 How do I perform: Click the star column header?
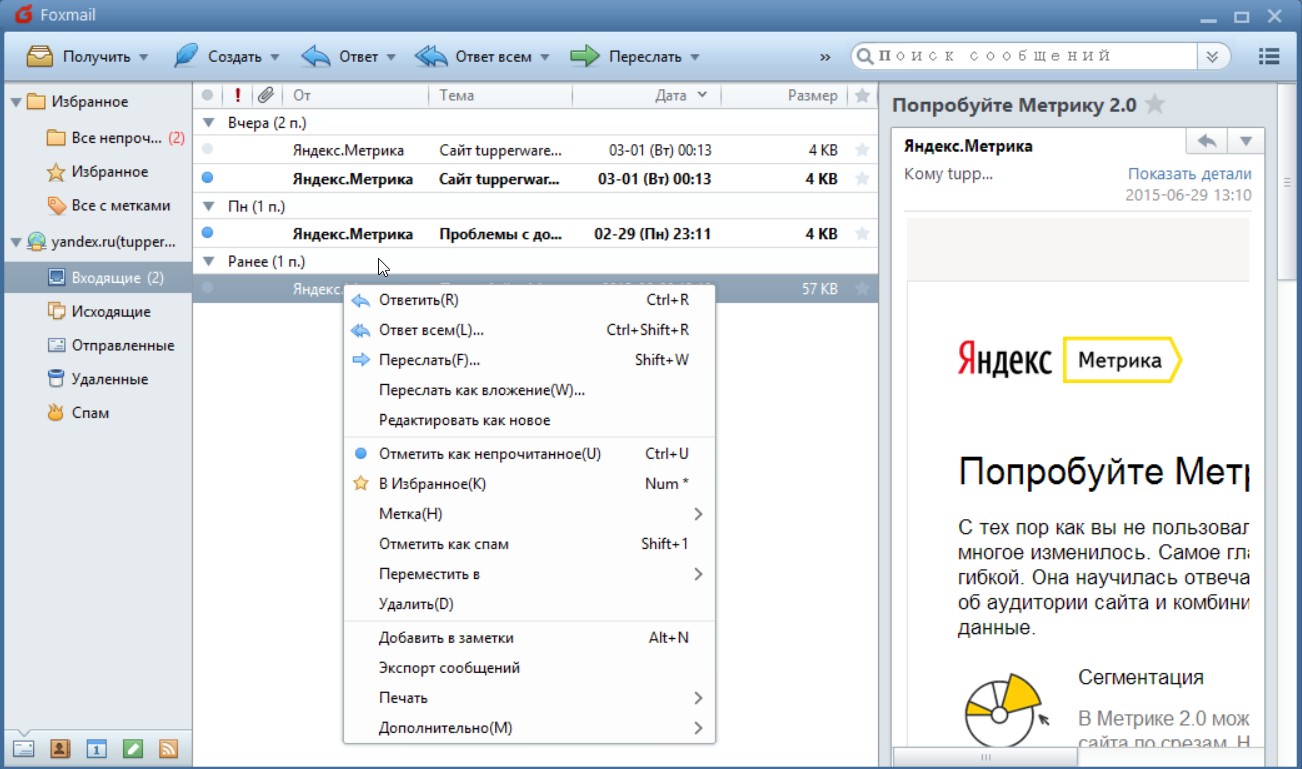point(862,96)
